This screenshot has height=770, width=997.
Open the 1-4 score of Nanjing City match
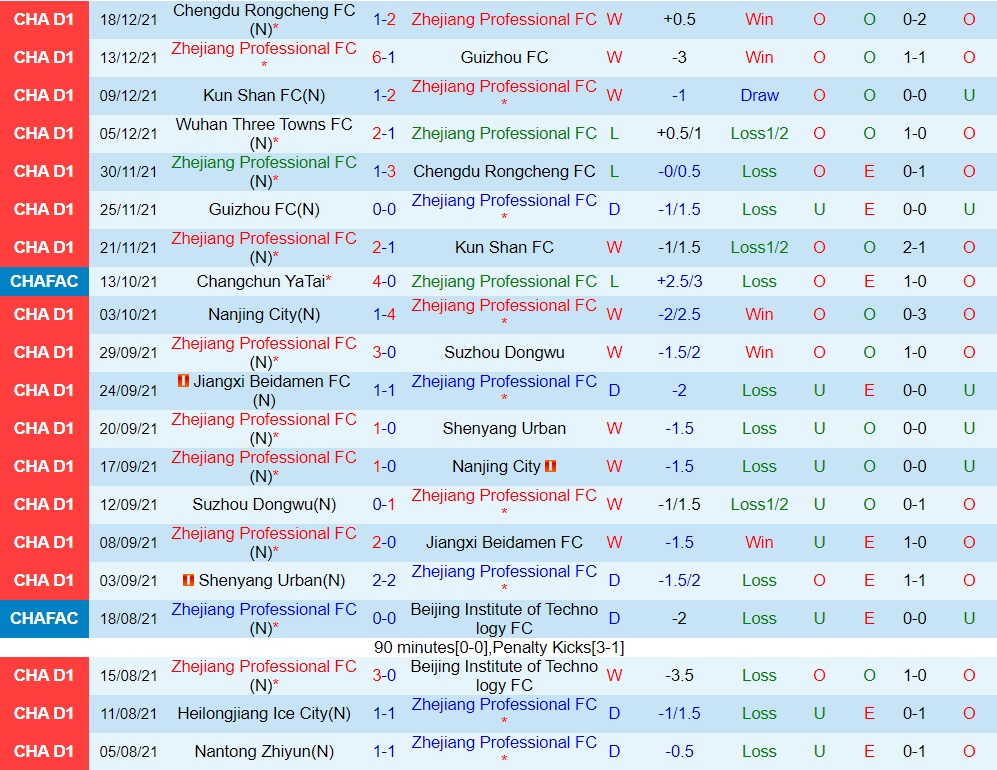tap(384, 314)
